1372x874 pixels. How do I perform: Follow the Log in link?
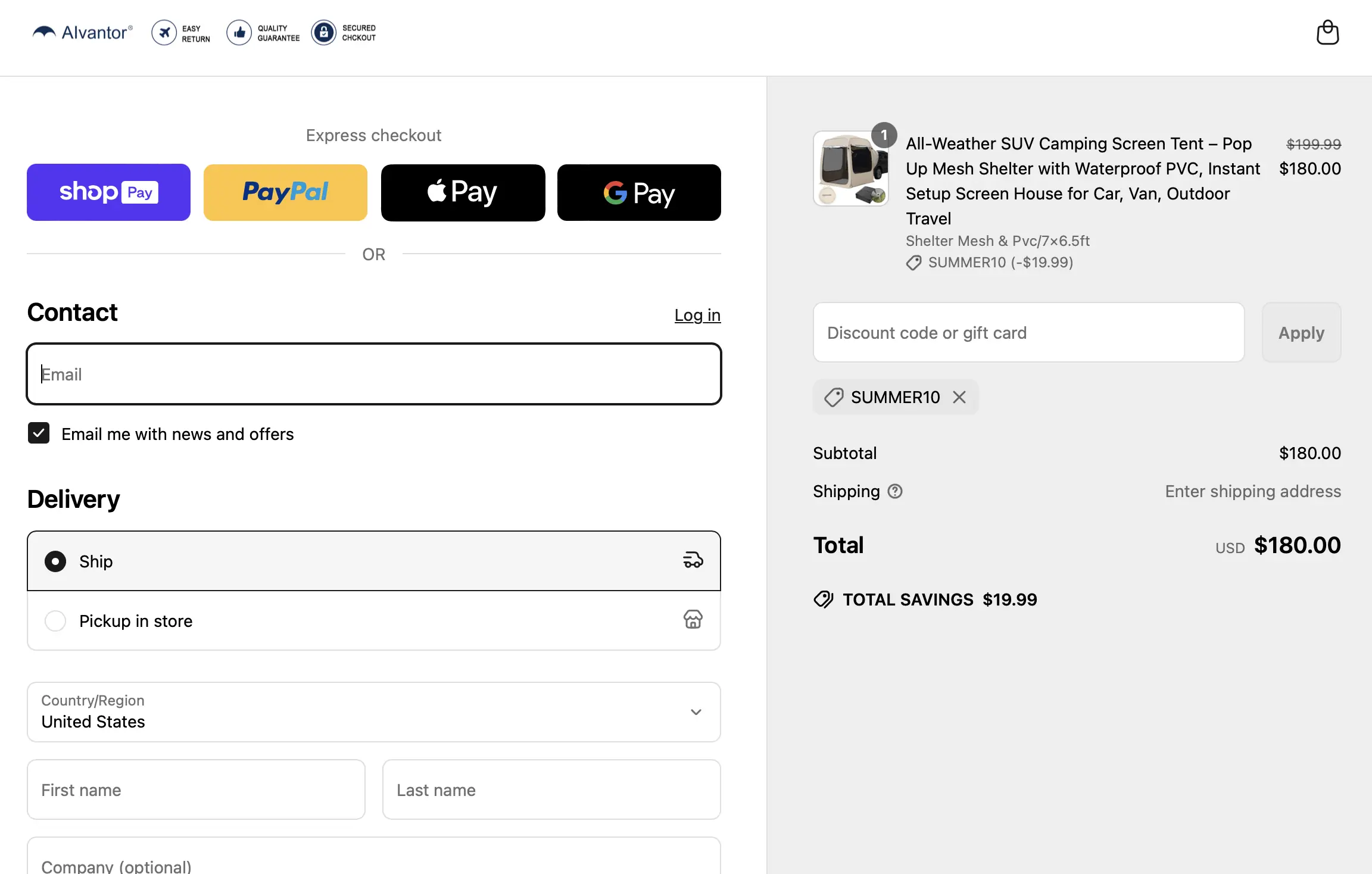pos(697,315)
